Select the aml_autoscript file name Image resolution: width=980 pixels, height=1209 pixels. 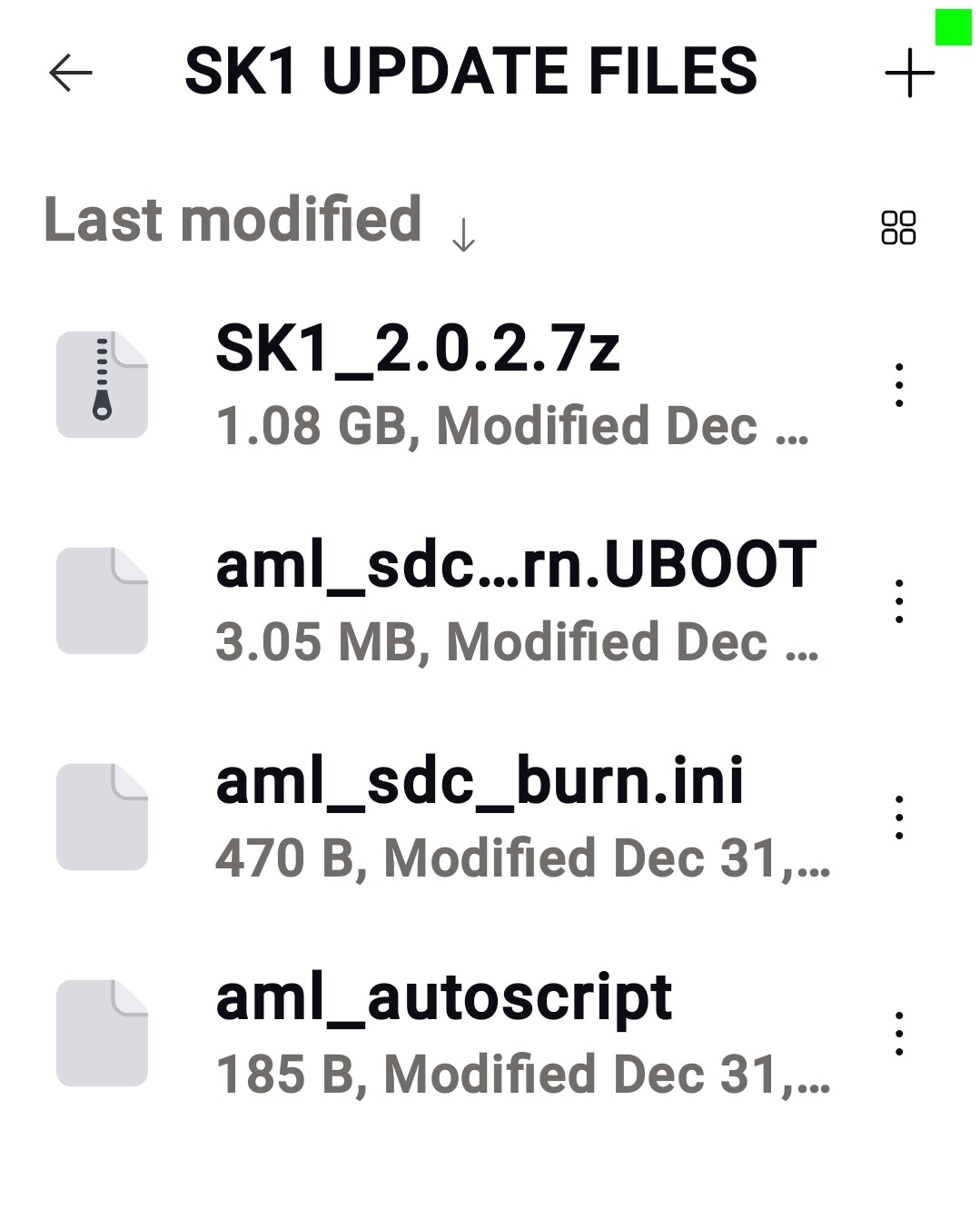click(443, 997)
